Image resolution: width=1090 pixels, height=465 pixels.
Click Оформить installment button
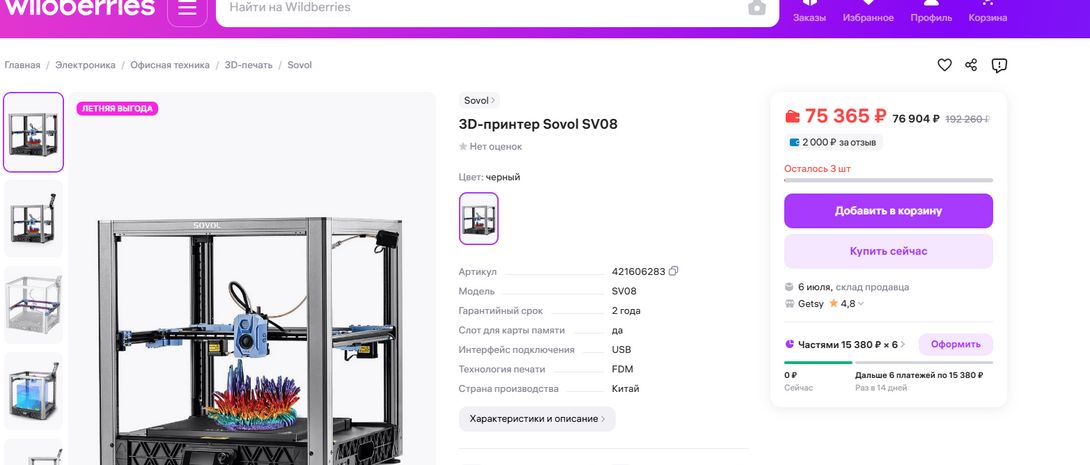coord(955,344)
